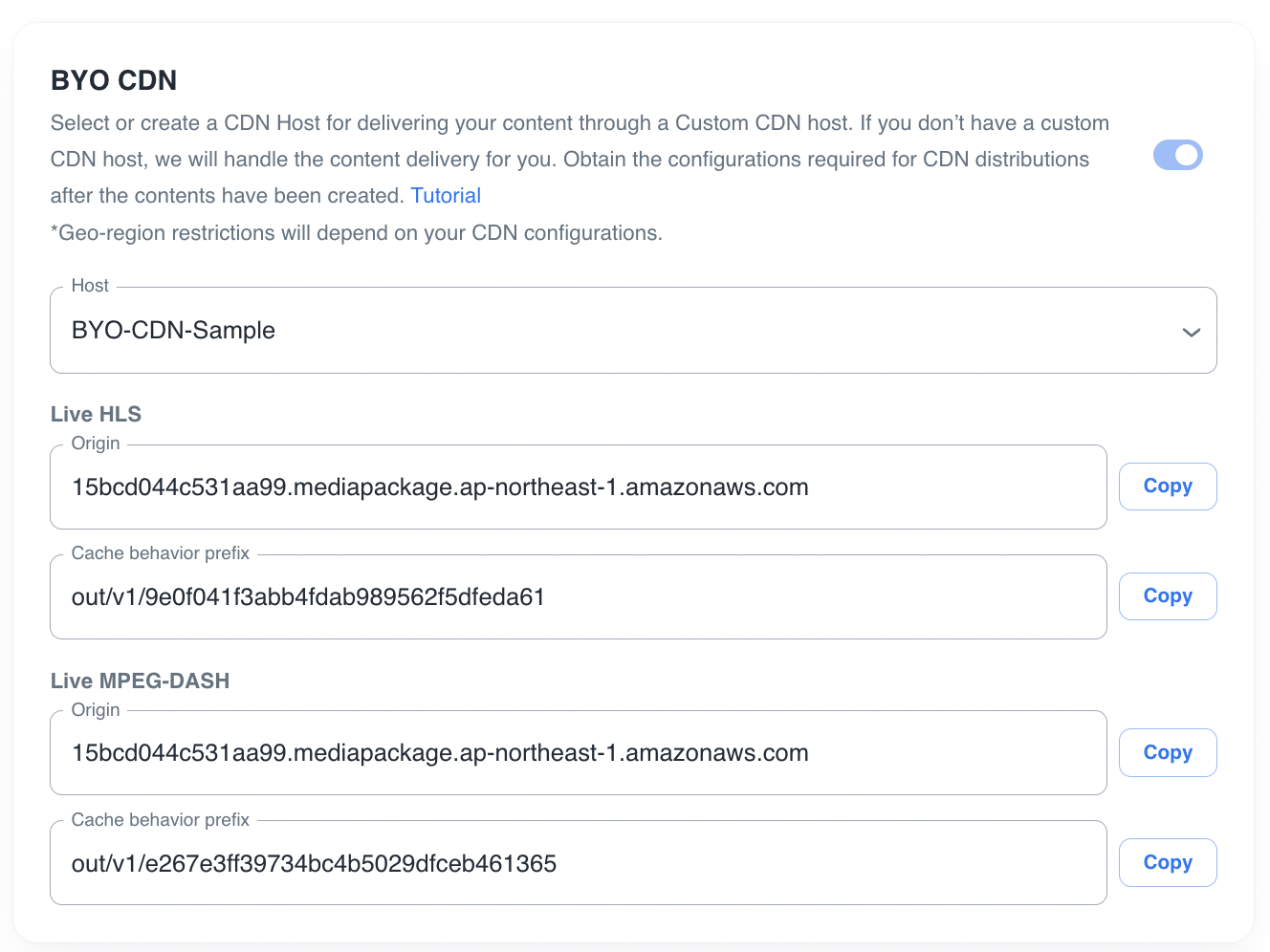Copy the Live HLS Origin value
Screen dimensions: 1270x952
pyautogui.click(x=1167, y=487)
